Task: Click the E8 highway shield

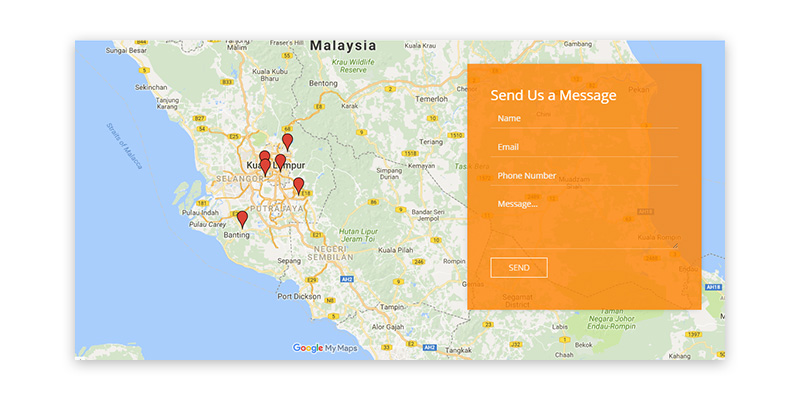Action: tap(319, 106)
